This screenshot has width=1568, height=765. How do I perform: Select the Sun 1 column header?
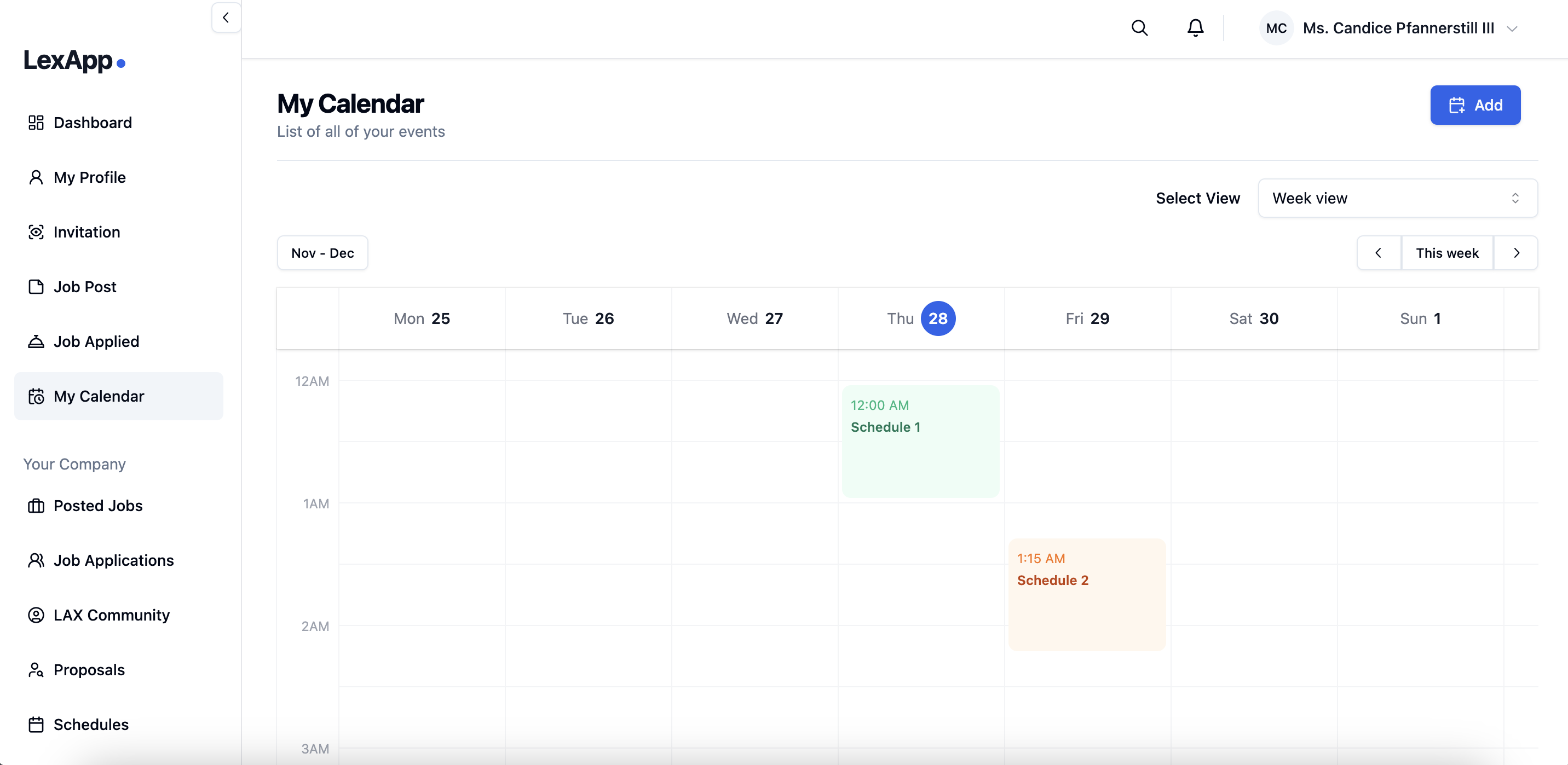point(1420,318)
